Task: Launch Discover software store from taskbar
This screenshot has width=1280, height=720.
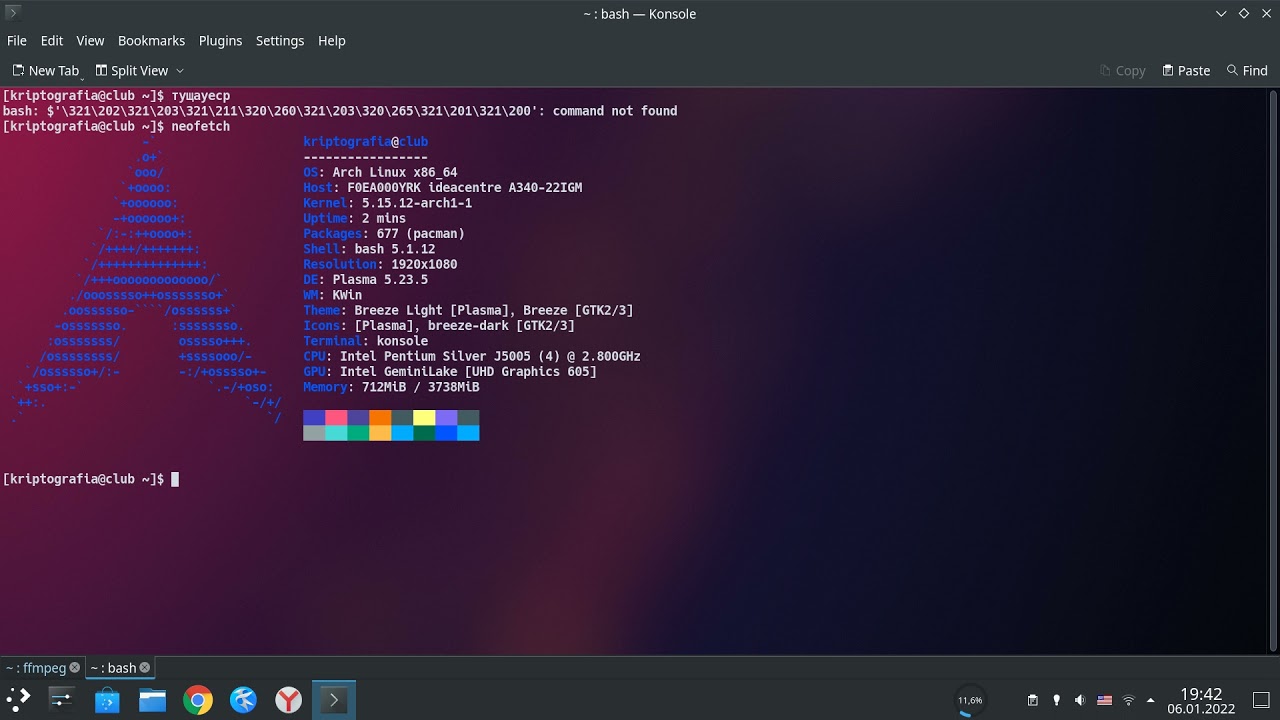Action: tap(107, 700)
